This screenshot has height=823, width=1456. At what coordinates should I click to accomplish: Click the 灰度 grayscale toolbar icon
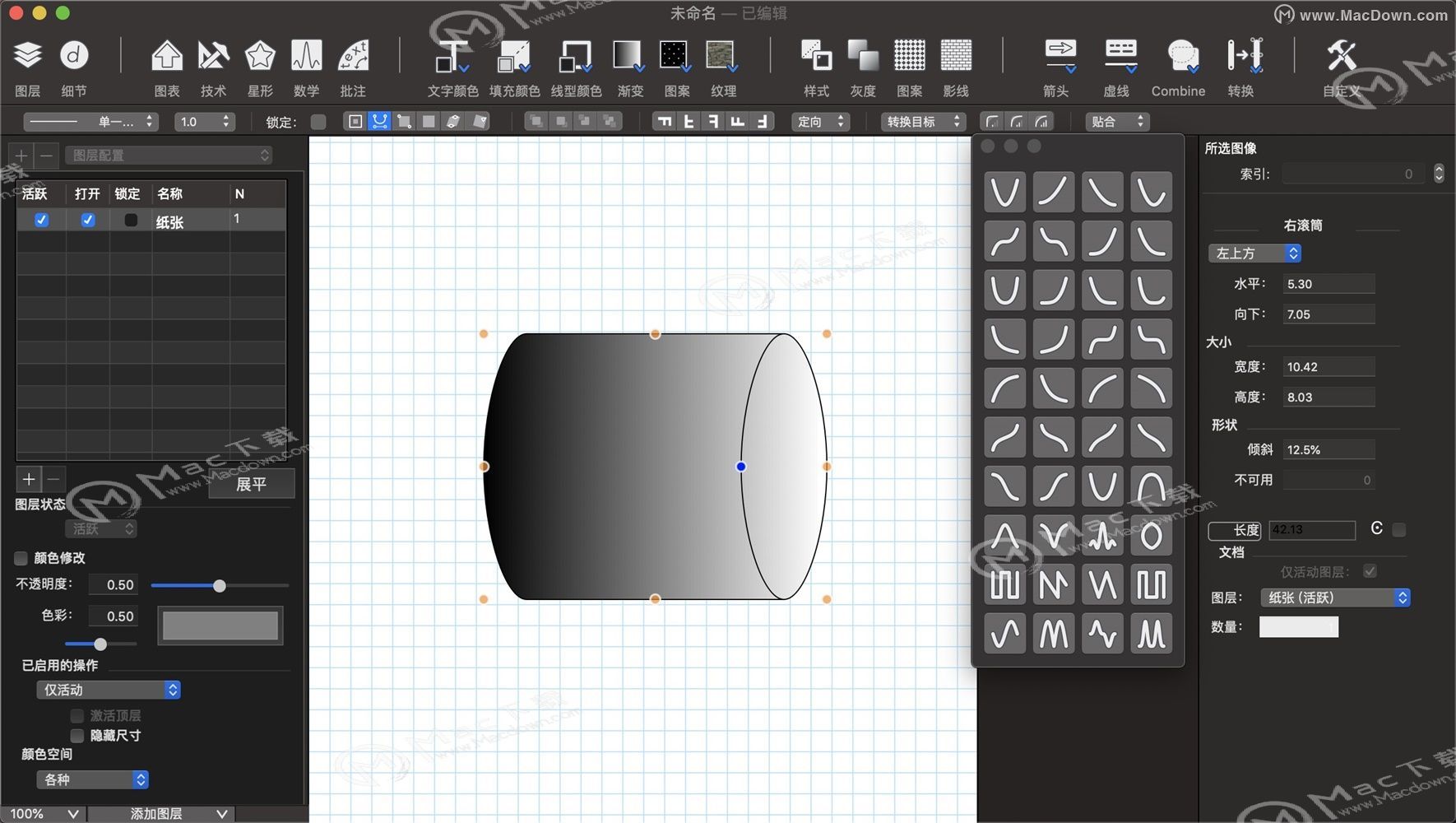point(863,56)
